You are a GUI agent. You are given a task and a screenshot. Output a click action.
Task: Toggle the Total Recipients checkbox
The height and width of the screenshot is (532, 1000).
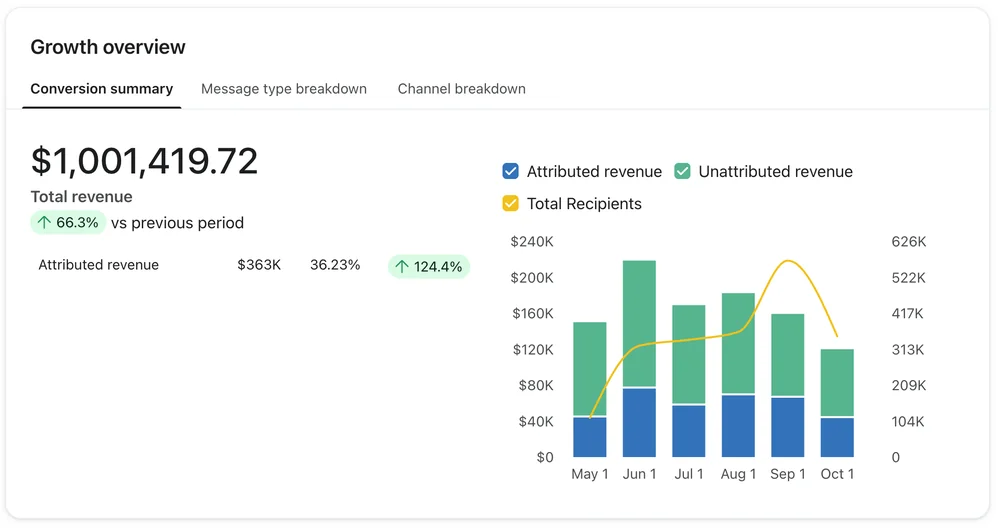coord(510,203)
